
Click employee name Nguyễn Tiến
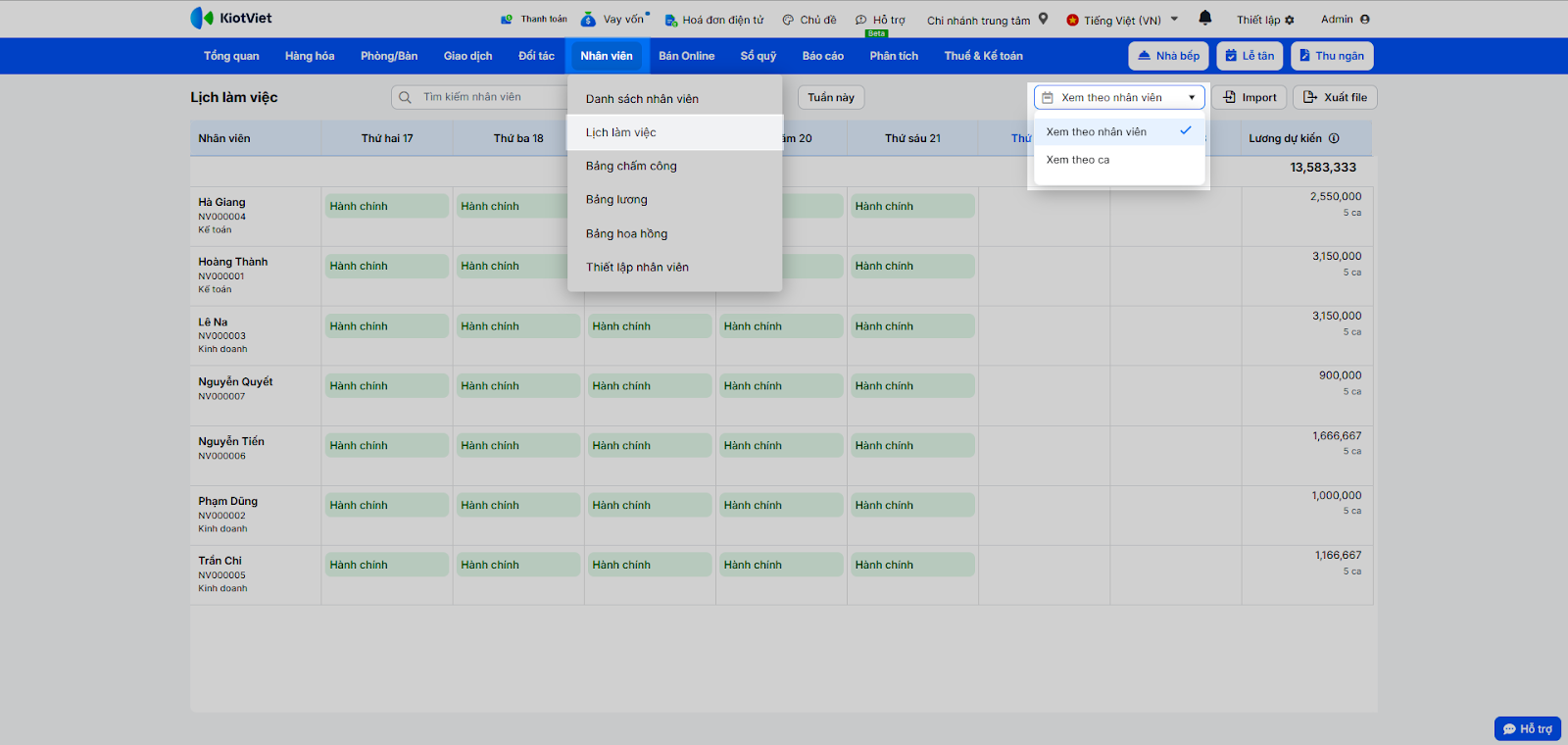click(231, 441)
